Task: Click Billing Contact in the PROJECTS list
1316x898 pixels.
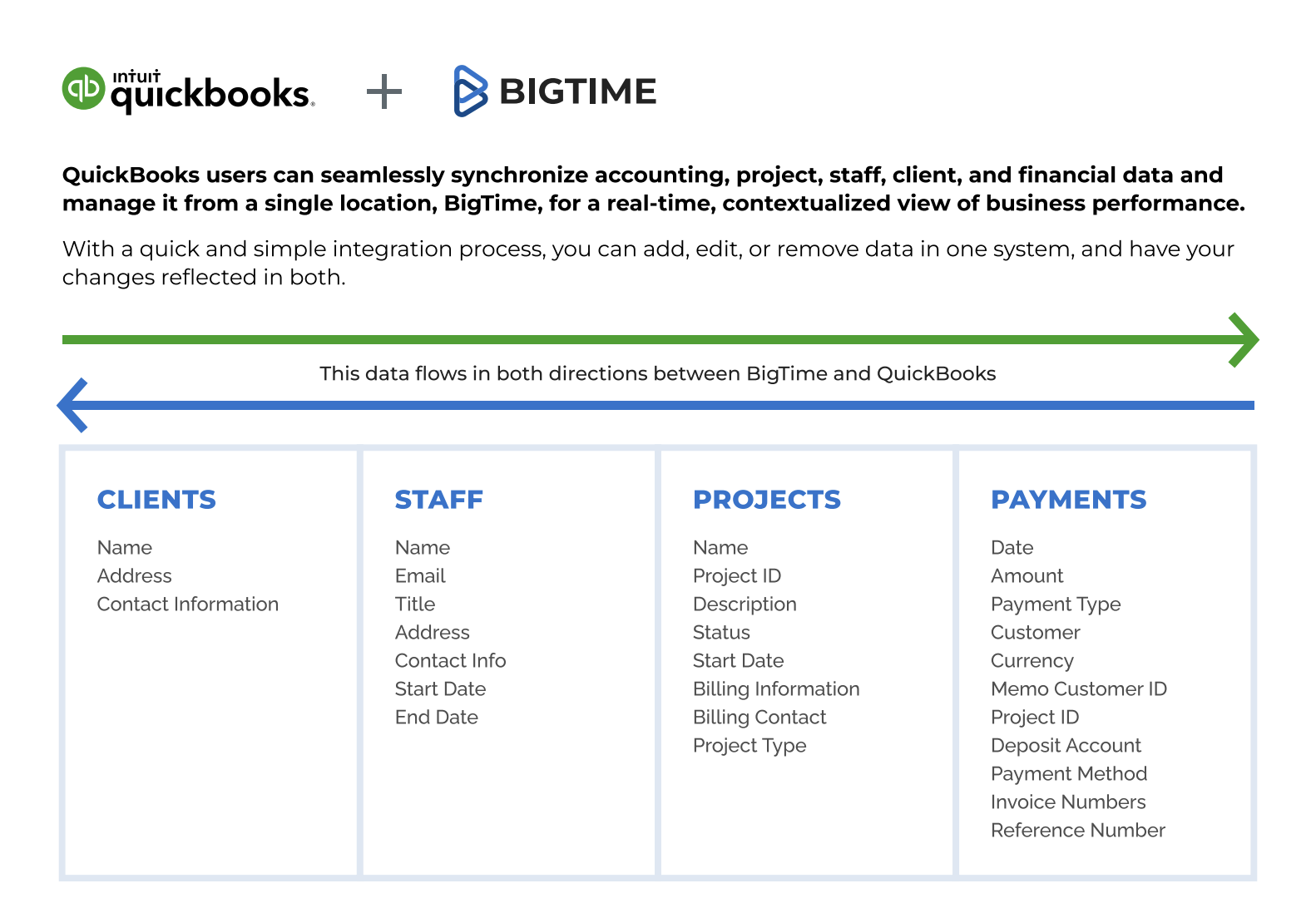Action: (x=760, y=718)
